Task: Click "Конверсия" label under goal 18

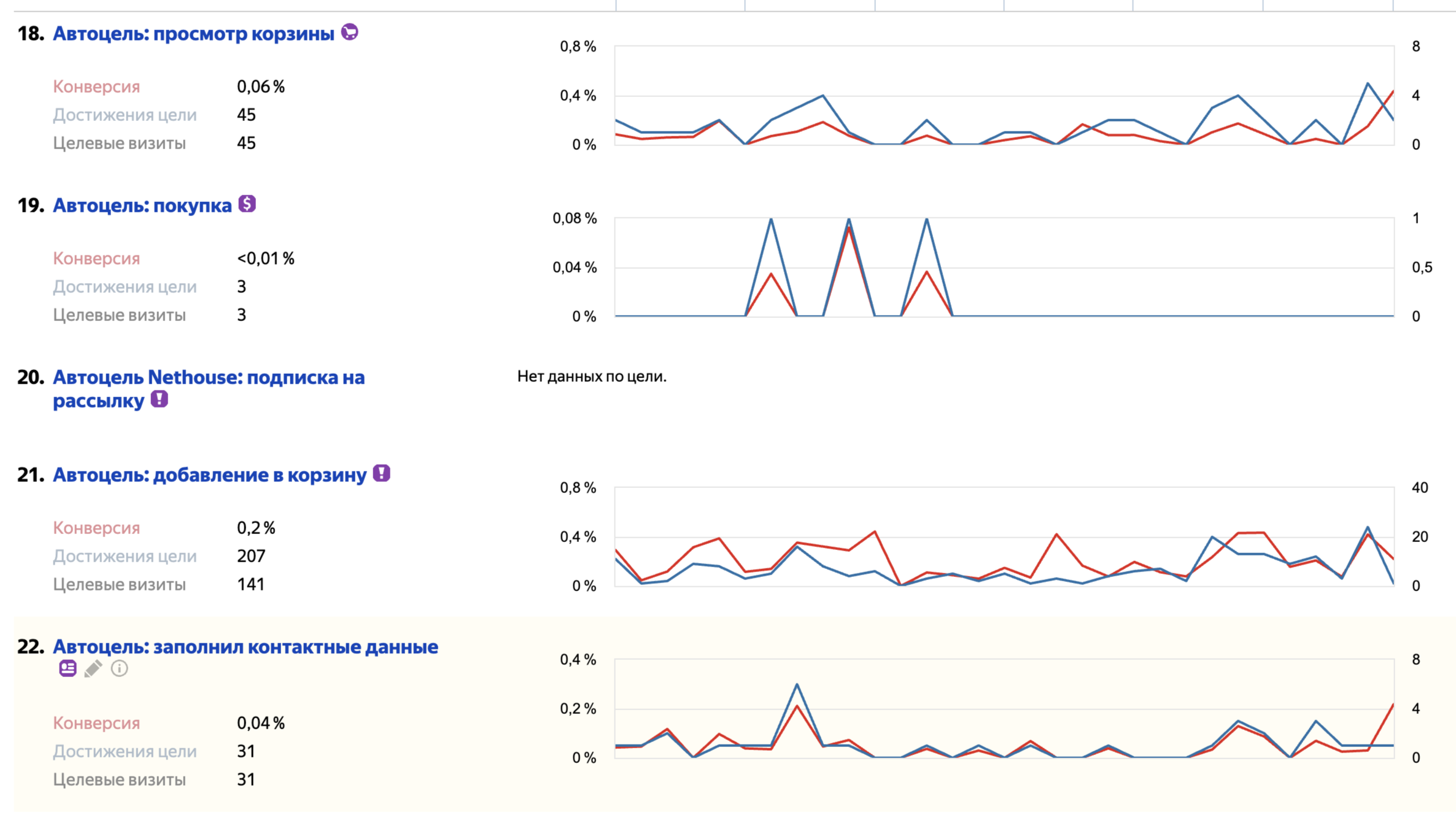Action: tap(96, 87)
